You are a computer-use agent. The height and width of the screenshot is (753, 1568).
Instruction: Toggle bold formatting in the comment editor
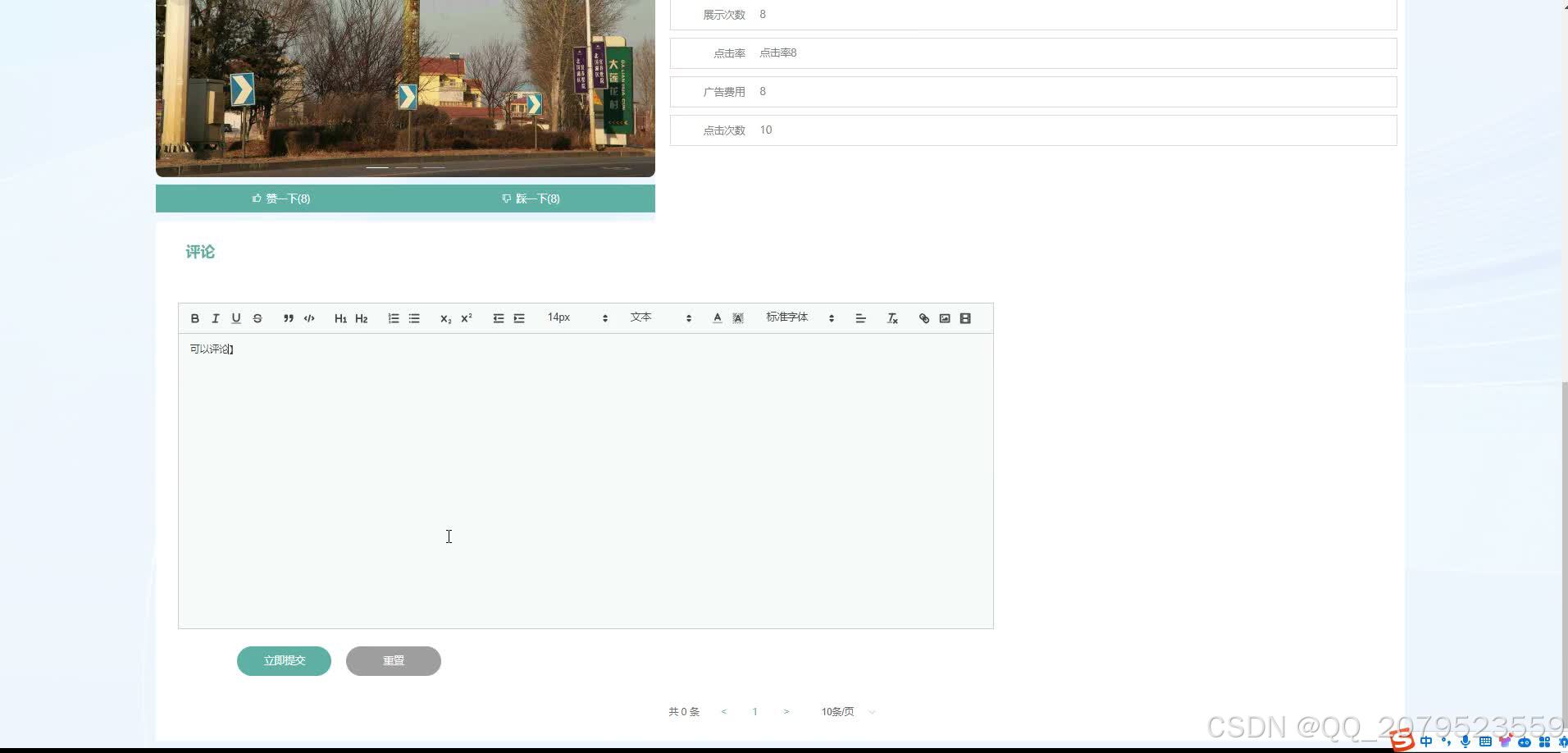tap(195, 318)
